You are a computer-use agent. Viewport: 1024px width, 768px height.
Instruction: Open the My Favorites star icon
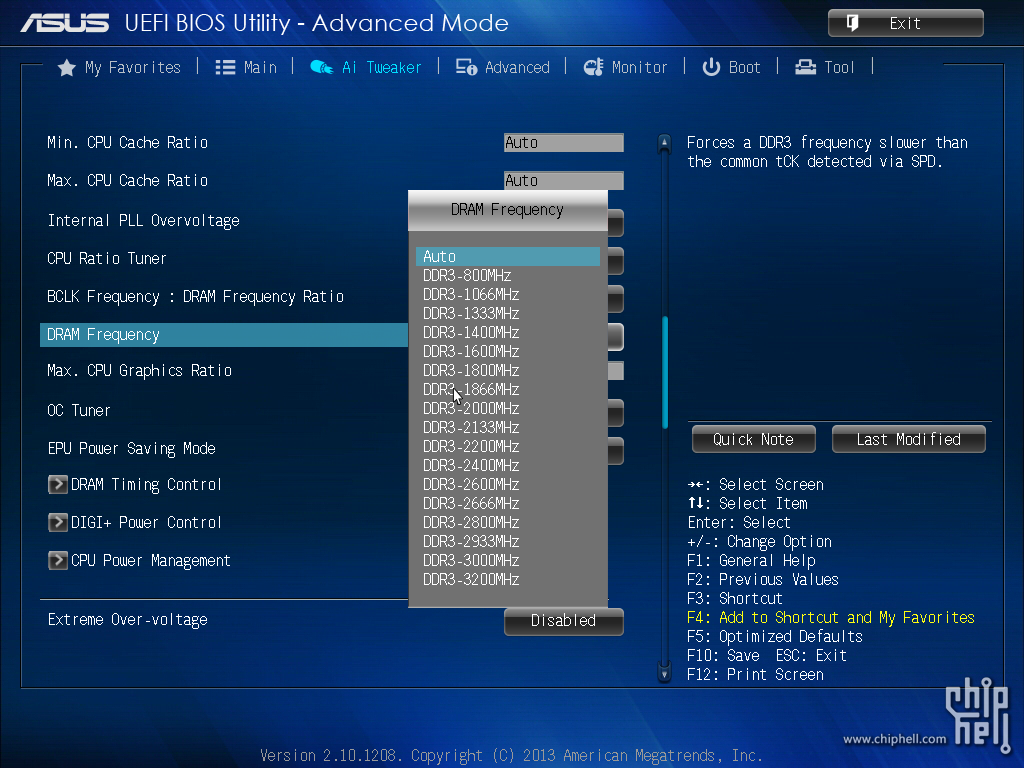pos(67,67)
